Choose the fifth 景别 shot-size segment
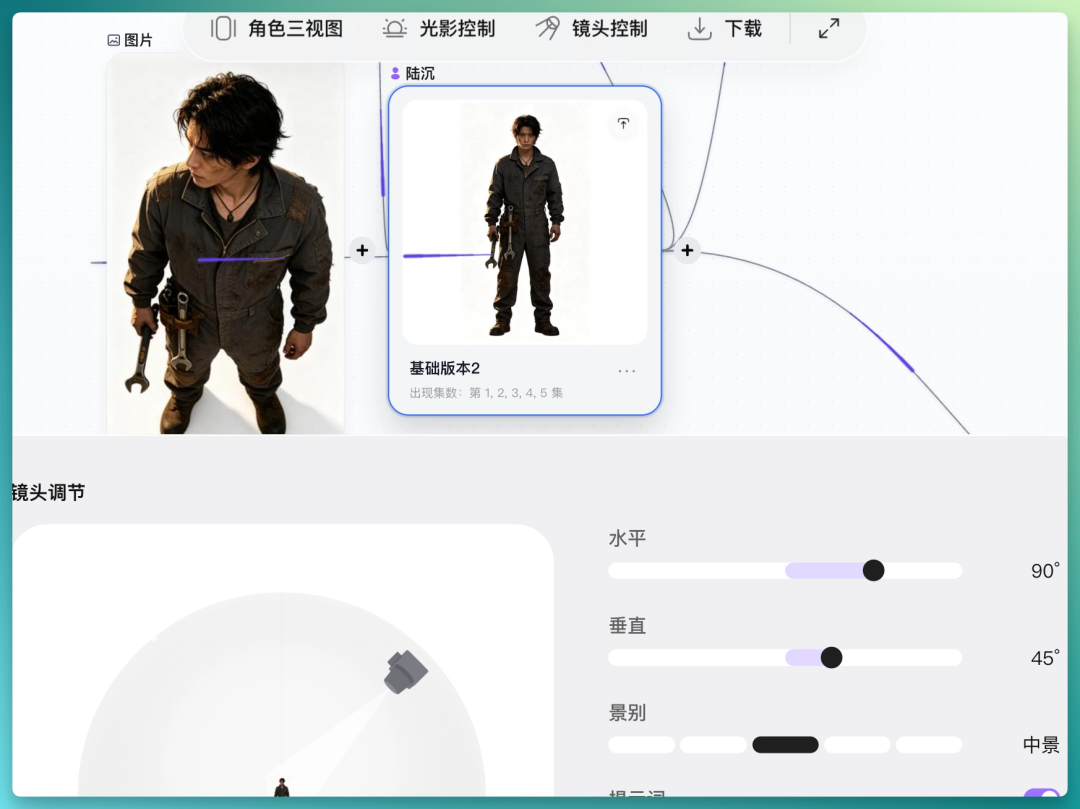This screenshot has width=1080, height=809. pos(928,744)
